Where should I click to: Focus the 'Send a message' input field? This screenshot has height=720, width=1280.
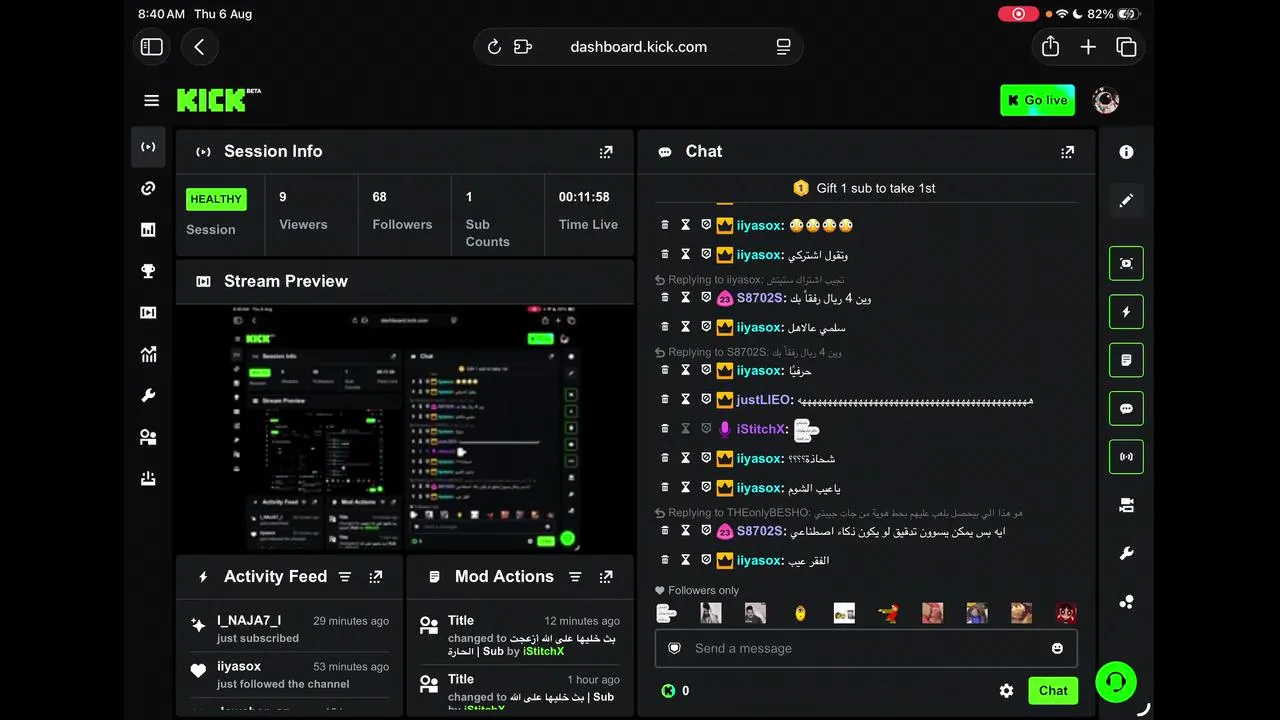coord(866,648)
